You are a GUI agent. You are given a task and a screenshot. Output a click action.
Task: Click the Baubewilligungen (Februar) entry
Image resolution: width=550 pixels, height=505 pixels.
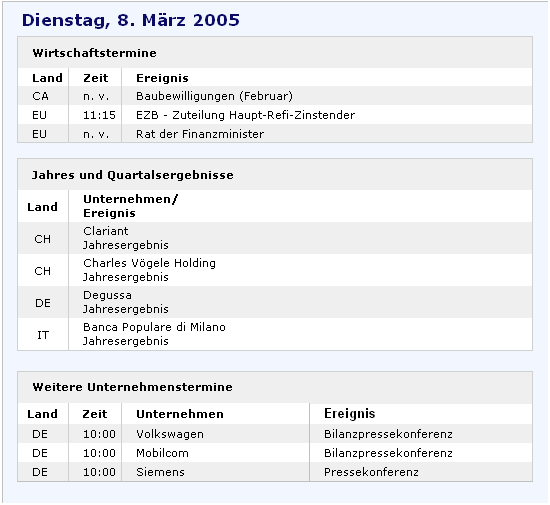pyautogui.click(x=214, y=96)
